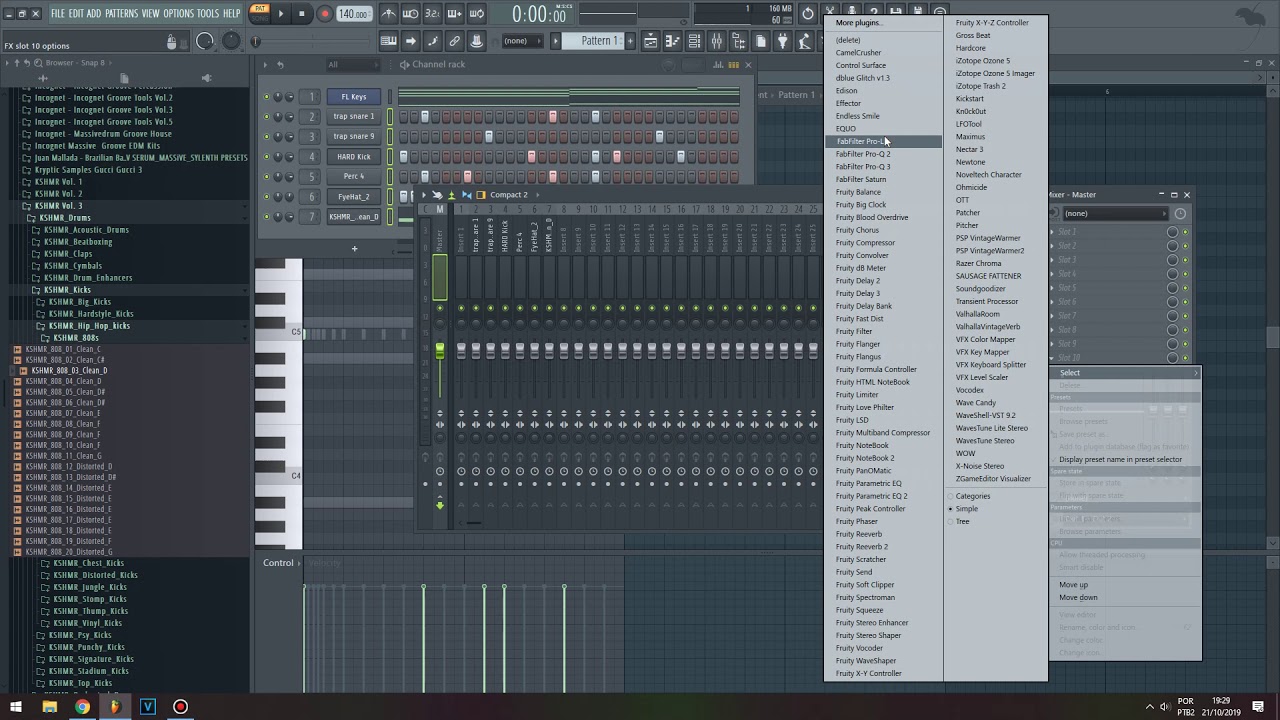Click the Stop playback button
The image size is (1280, 720).
pos(302,14)
